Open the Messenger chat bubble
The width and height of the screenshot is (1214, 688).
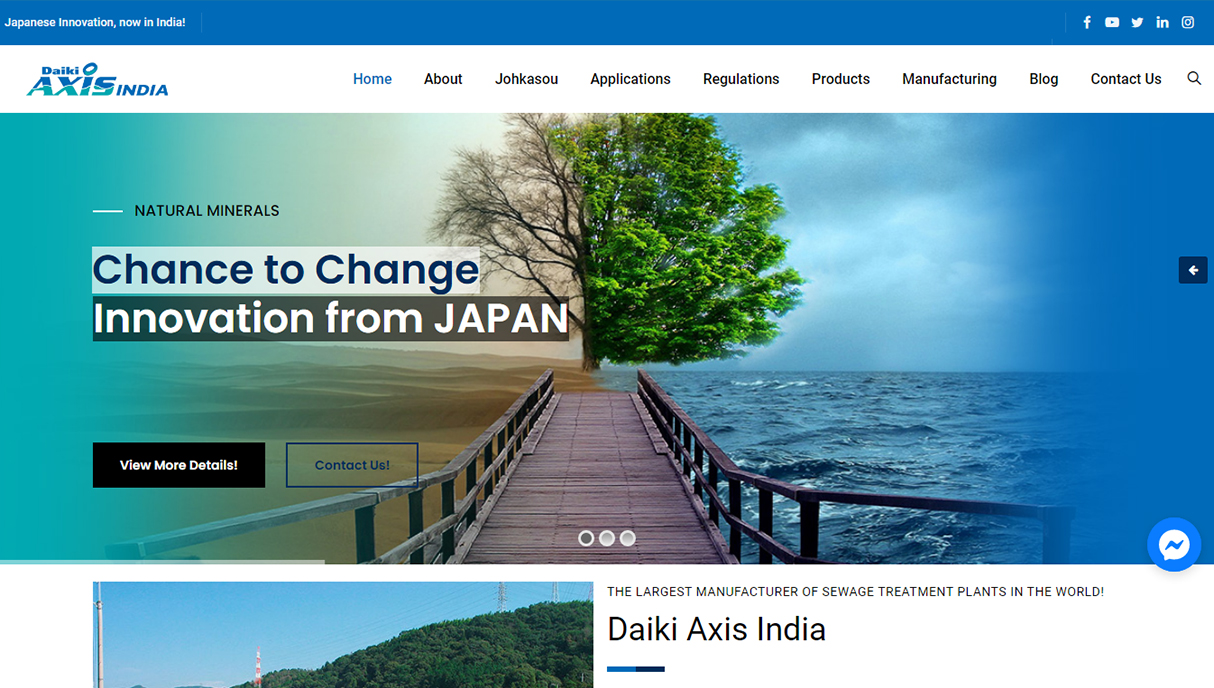(x=1174, y=545)
